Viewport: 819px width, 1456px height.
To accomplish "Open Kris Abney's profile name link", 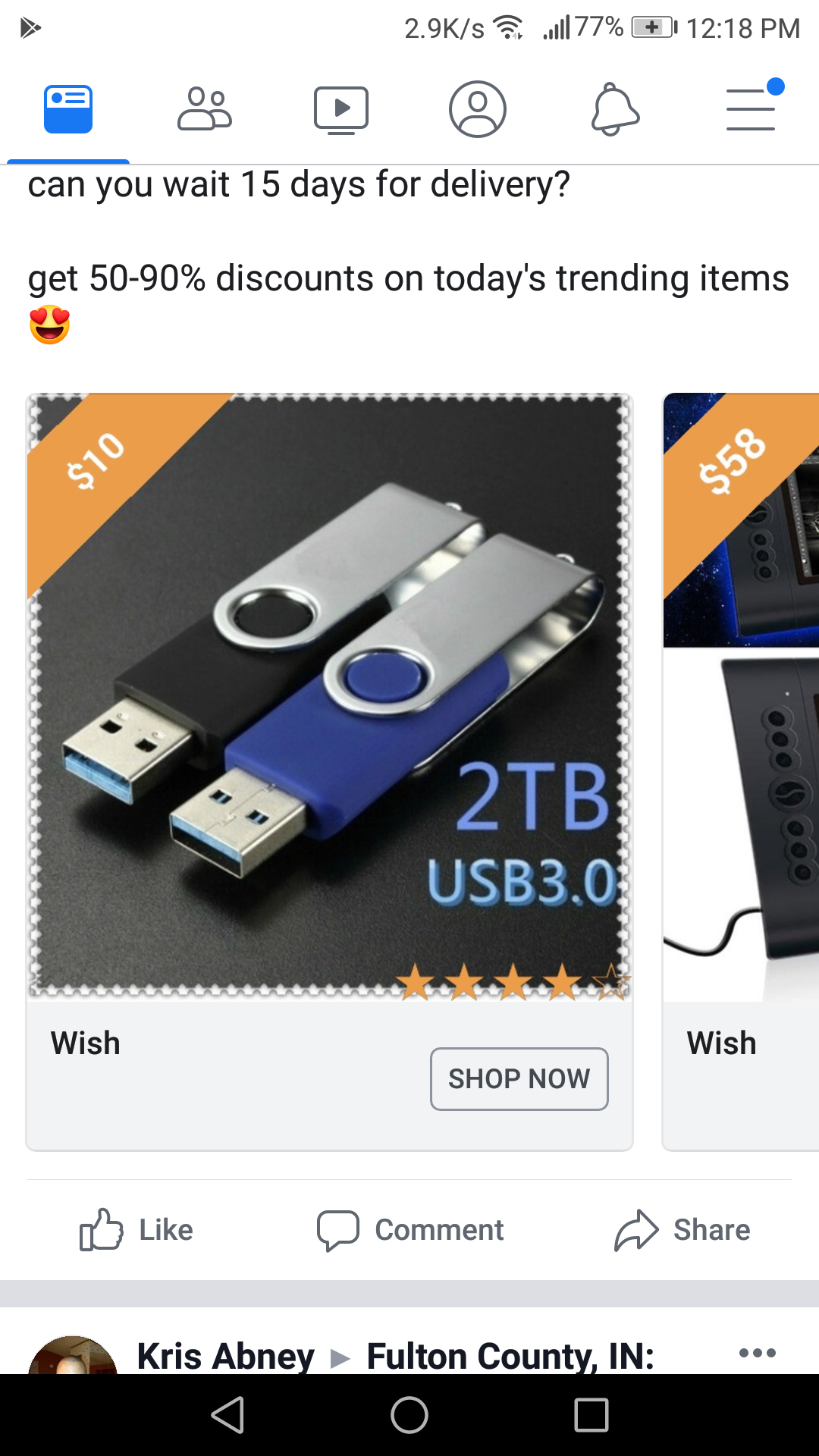I will (226, 1356).
